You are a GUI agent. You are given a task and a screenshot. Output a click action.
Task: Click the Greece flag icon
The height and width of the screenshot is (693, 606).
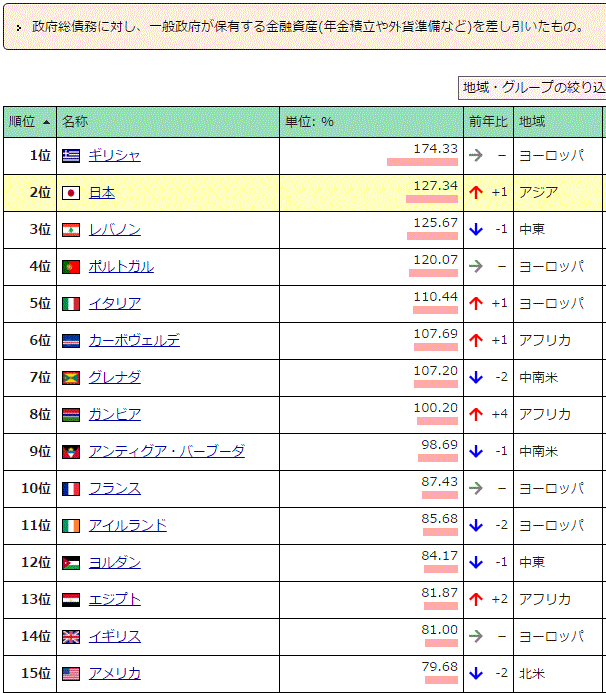point(71,156)
